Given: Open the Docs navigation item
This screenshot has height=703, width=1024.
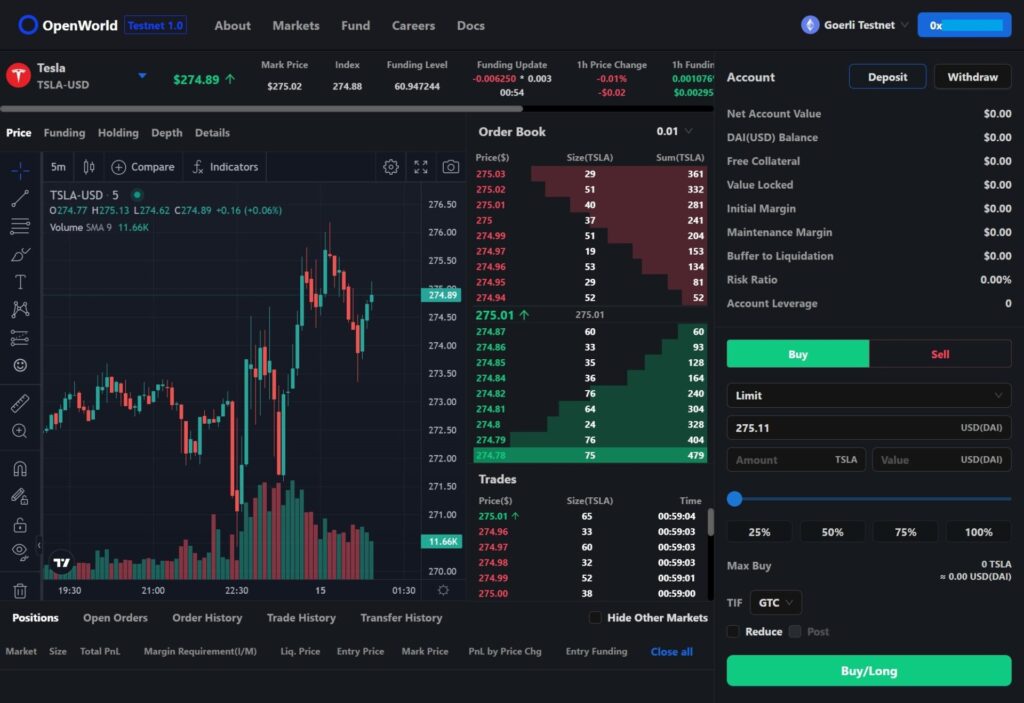Looking at the screenshot, I should pyautogui.click(x=470, y=25).
